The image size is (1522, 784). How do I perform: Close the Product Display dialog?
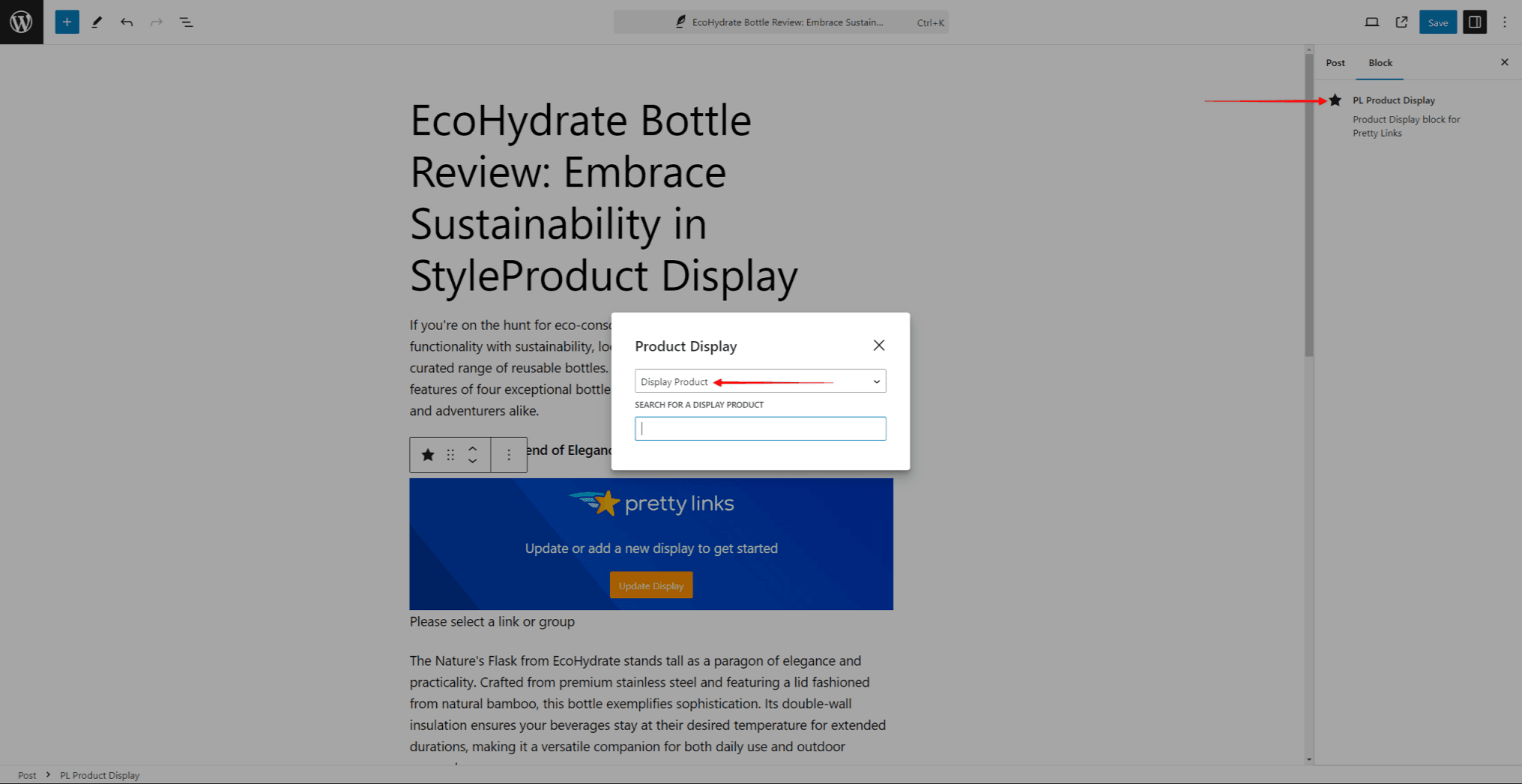(878, 345)
